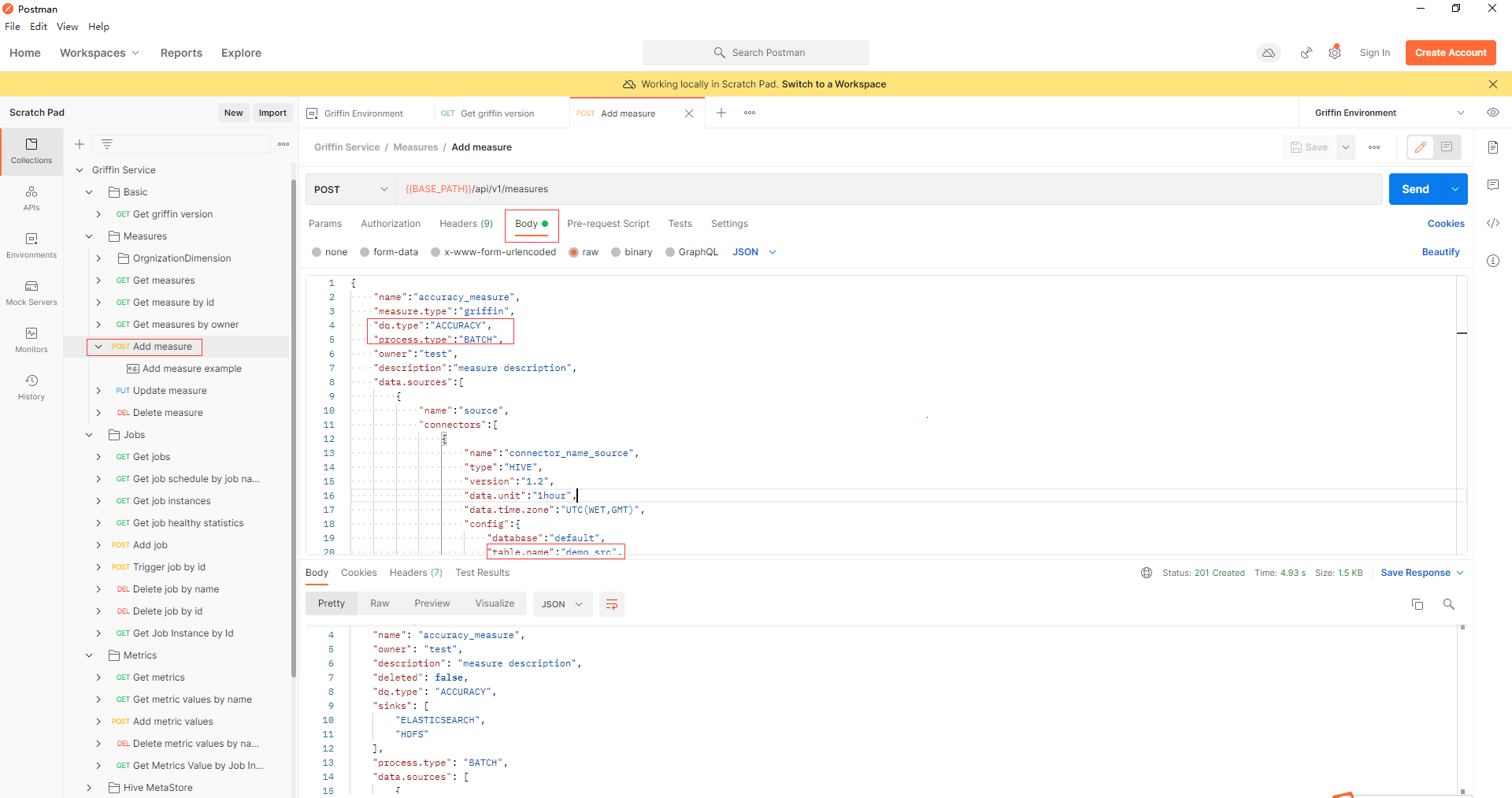
Task: Open tab options three-dots menu
Action: pos(750,113)
